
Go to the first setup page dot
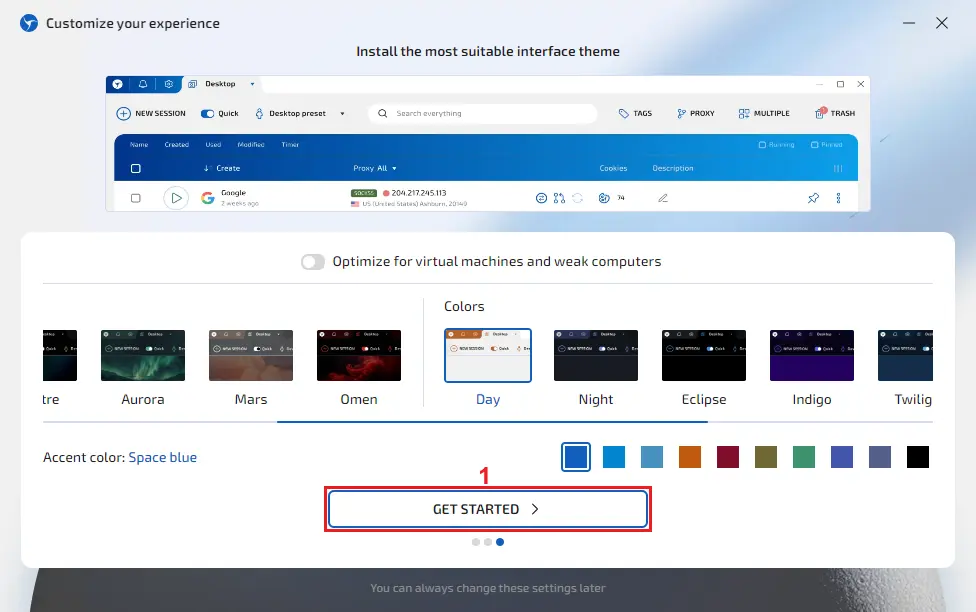coord(476,542)
